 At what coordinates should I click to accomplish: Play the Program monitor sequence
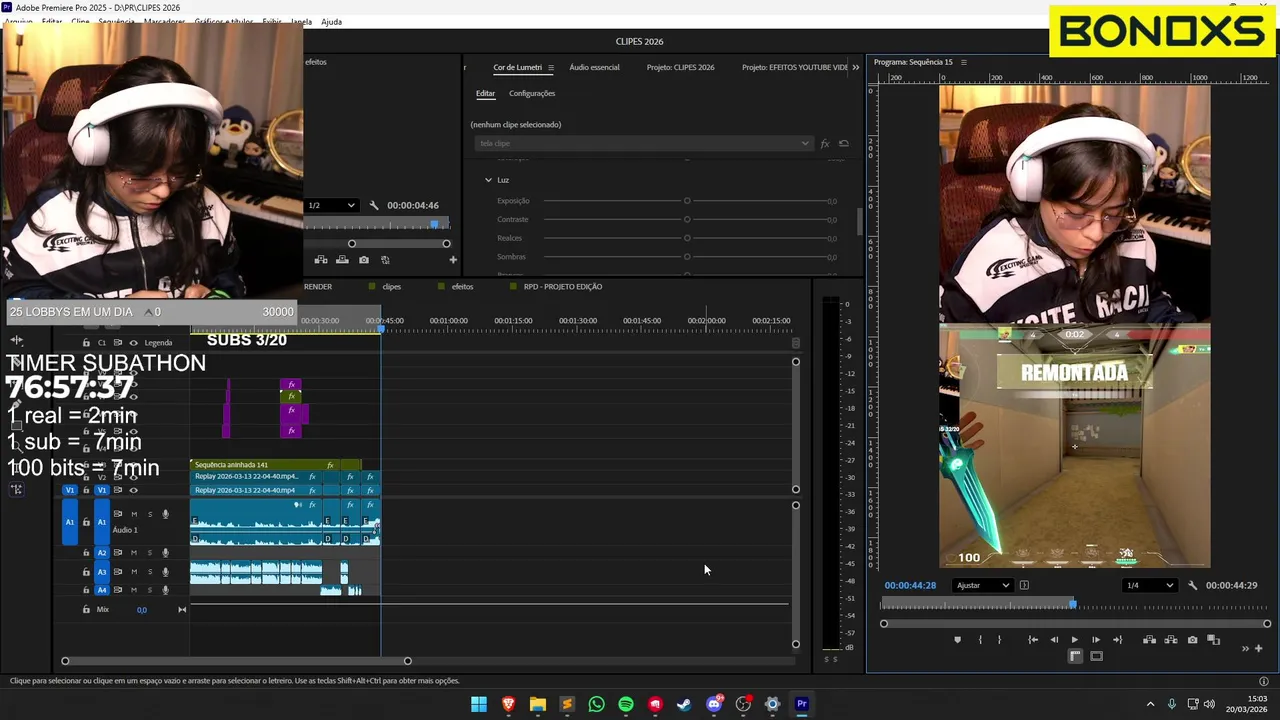[1075, 640]
